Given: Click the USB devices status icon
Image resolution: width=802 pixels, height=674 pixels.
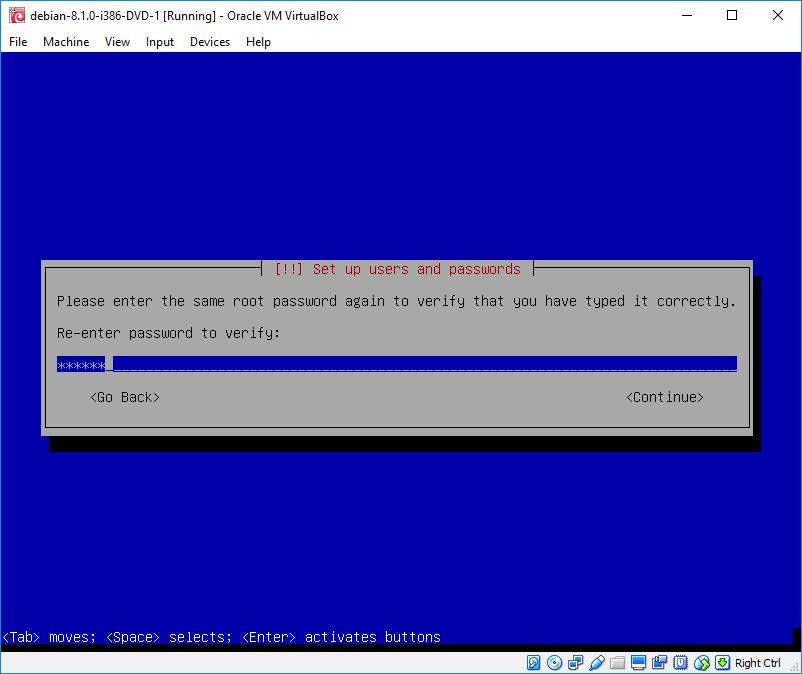Looking at the screenshot, I should click(596, 663).
